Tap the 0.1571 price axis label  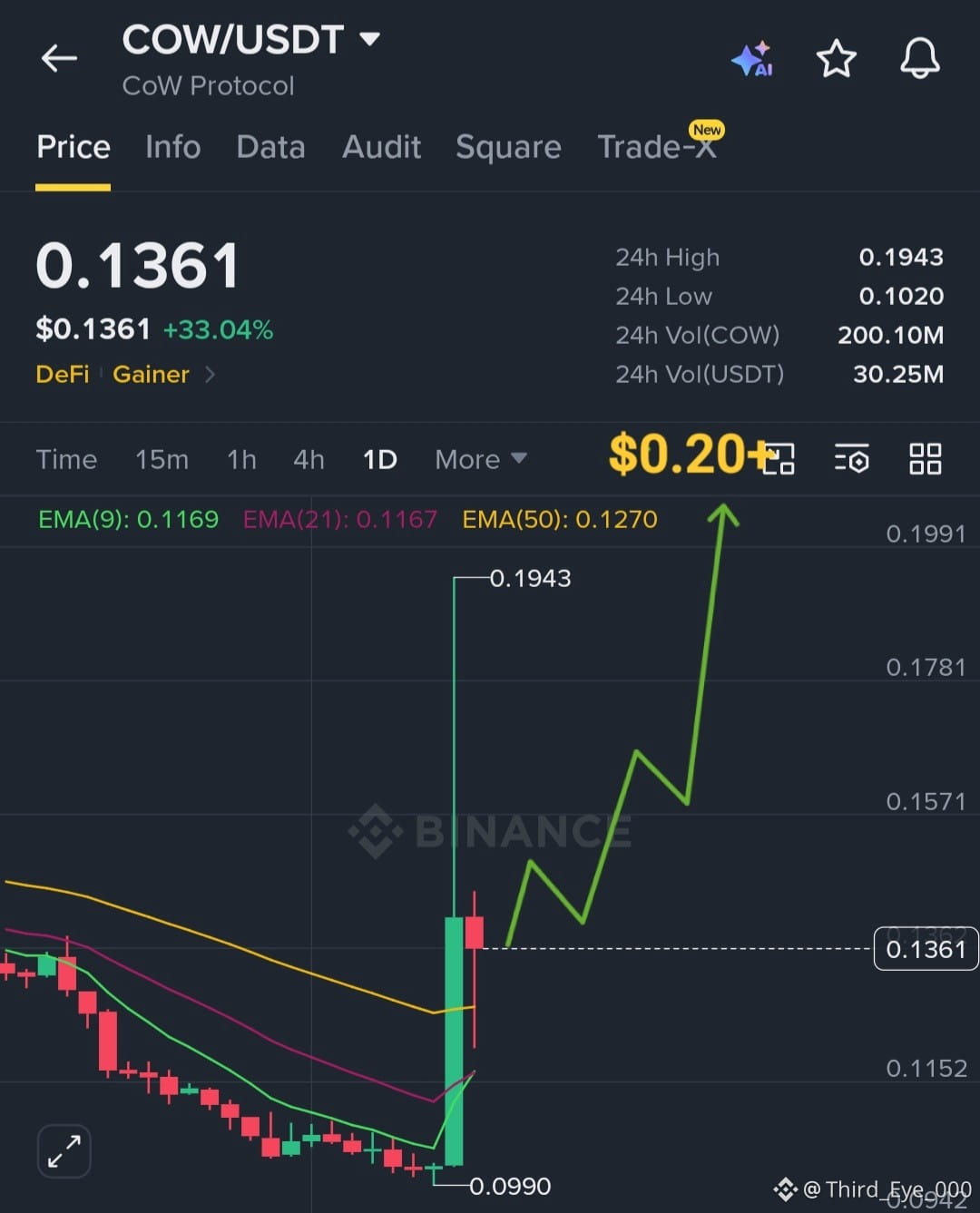(x=926, y=801)
